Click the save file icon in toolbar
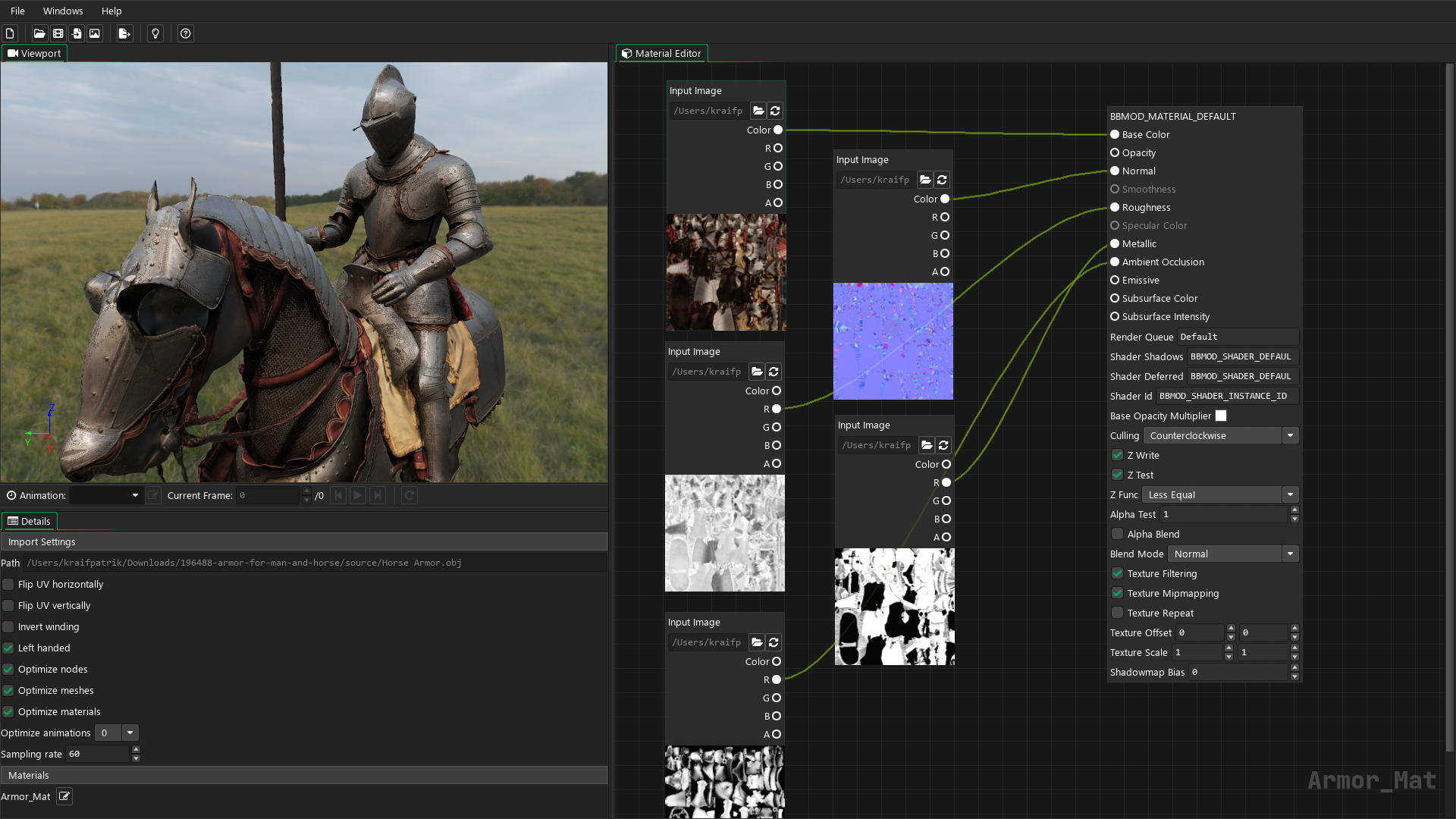This screenshot has height=819, width=1456. [57, 33]
